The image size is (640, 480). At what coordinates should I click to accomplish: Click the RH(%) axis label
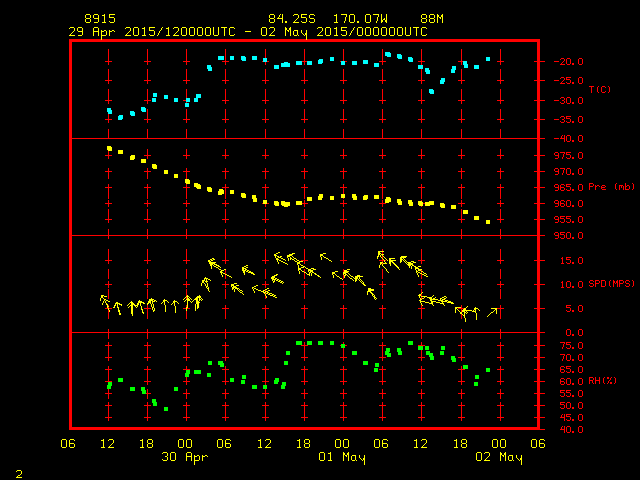[x=602, y=381]
